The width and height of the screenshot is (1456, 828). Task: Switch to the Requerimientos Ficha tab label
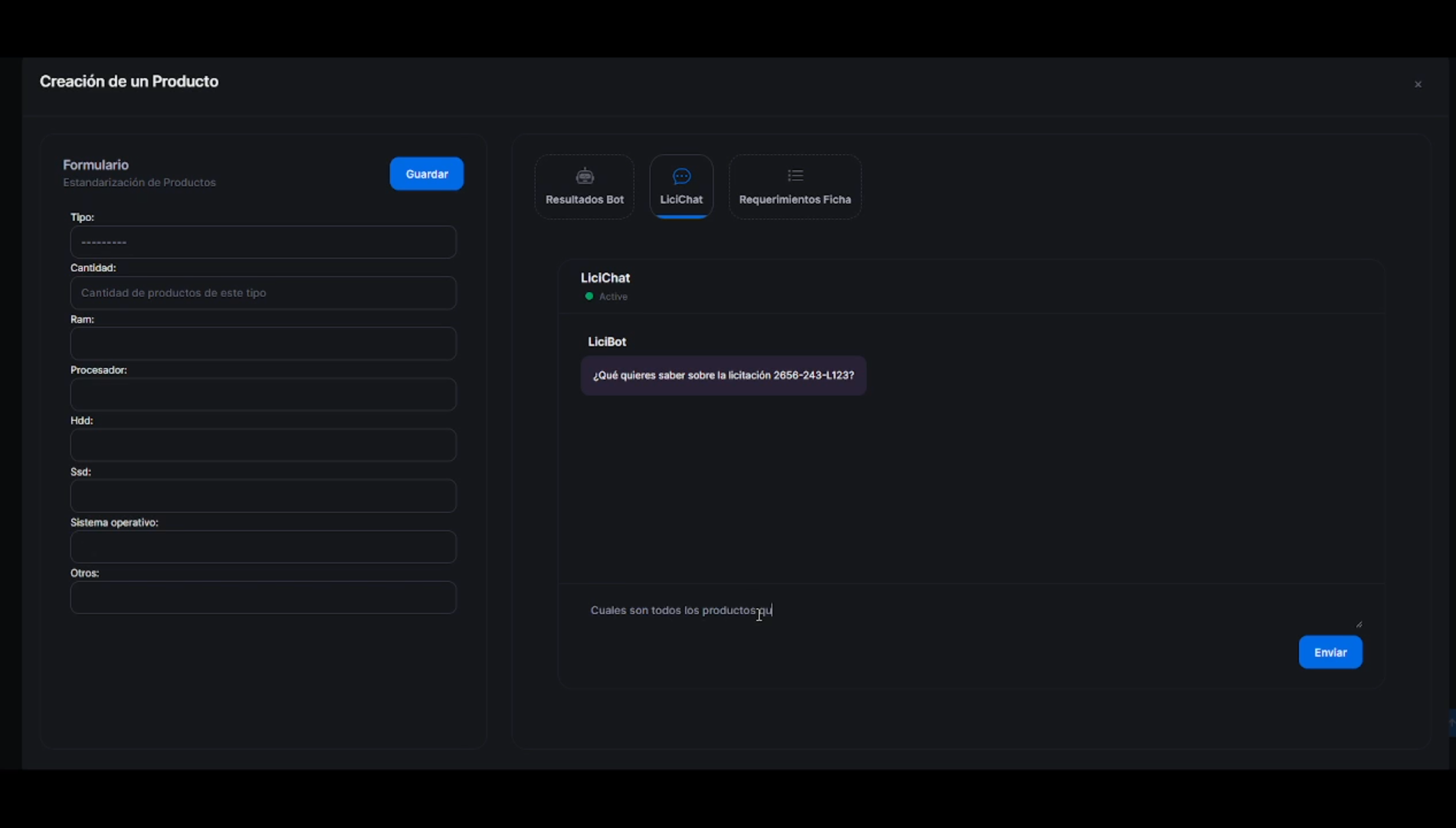[795, 199]
